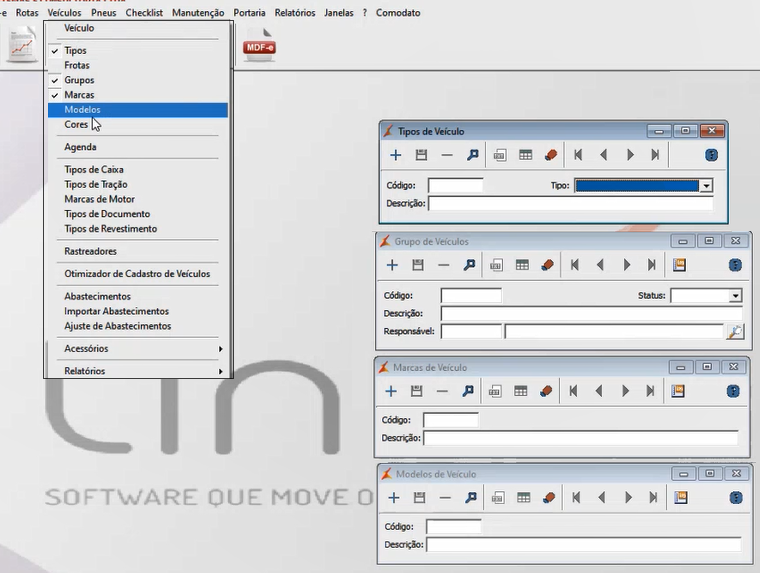Open help icon in Tipos de Veículo
The height and width of the screenshot is (573, 760).
(x=712, y=155)
